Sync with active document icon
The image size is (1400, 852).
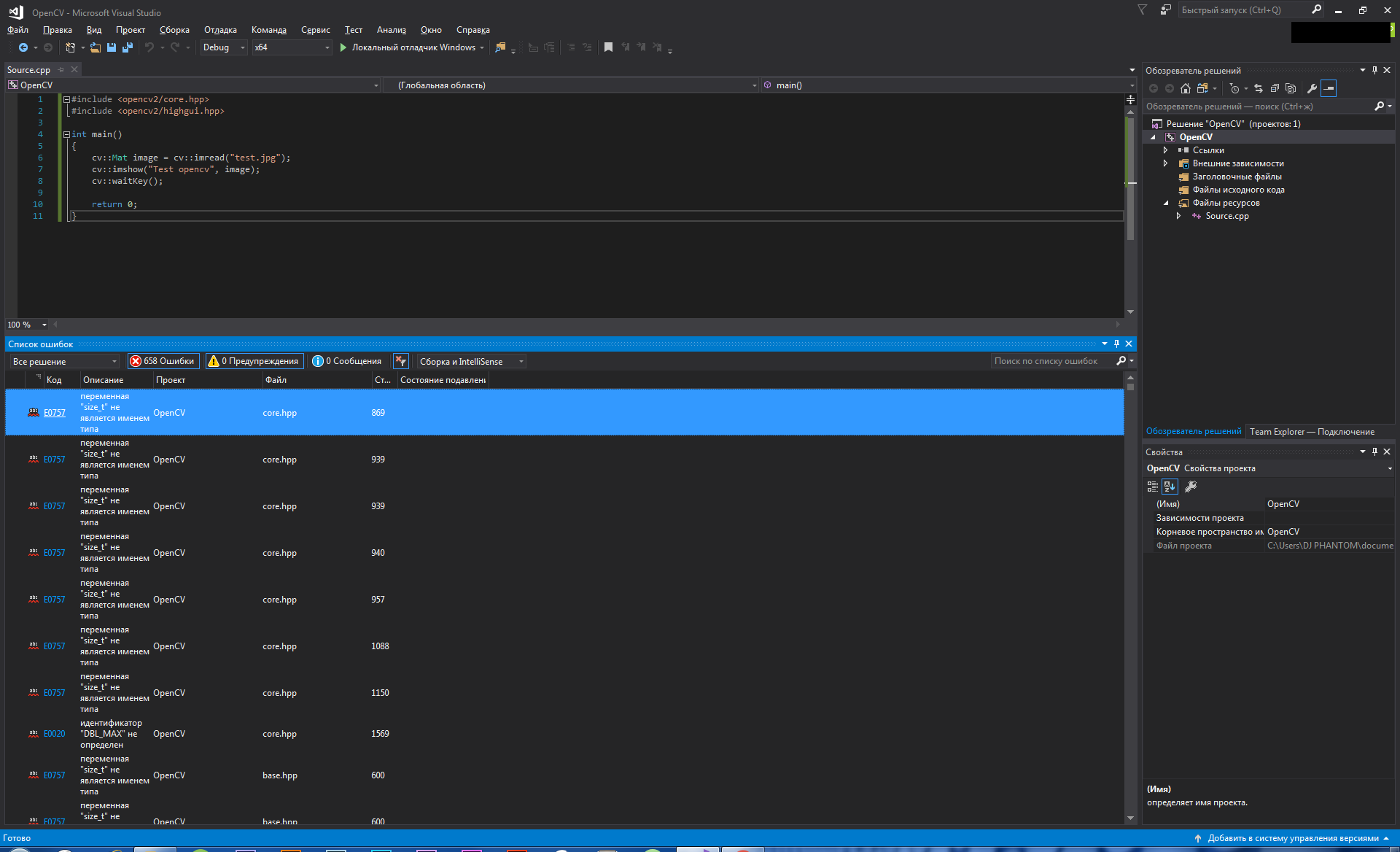[1259, 88]
